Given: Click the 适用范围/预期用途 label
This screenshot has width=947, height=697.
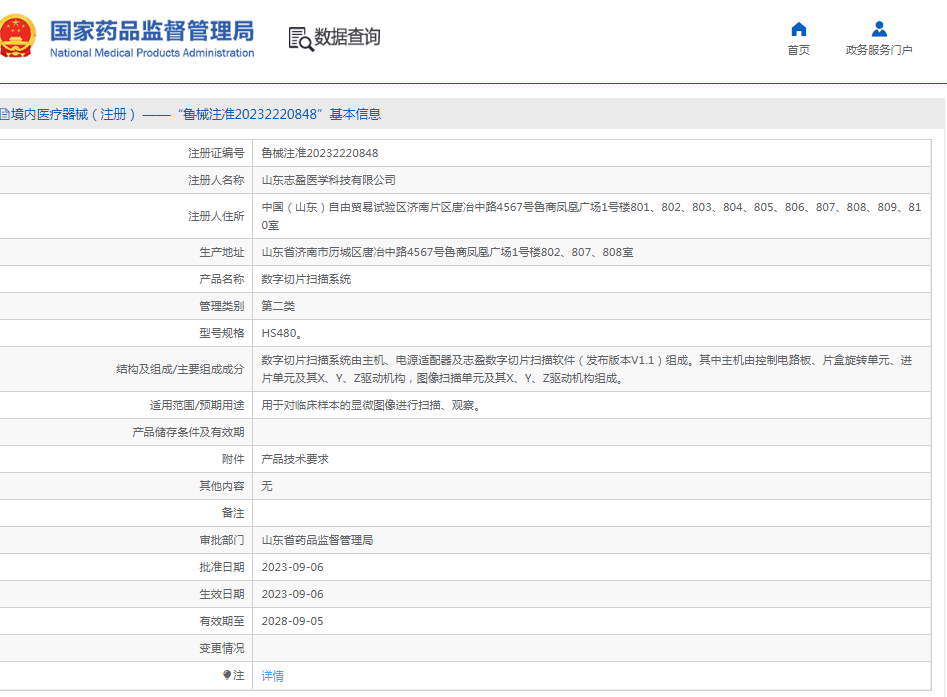Looking at the screenshot, I should click(197, 405).
